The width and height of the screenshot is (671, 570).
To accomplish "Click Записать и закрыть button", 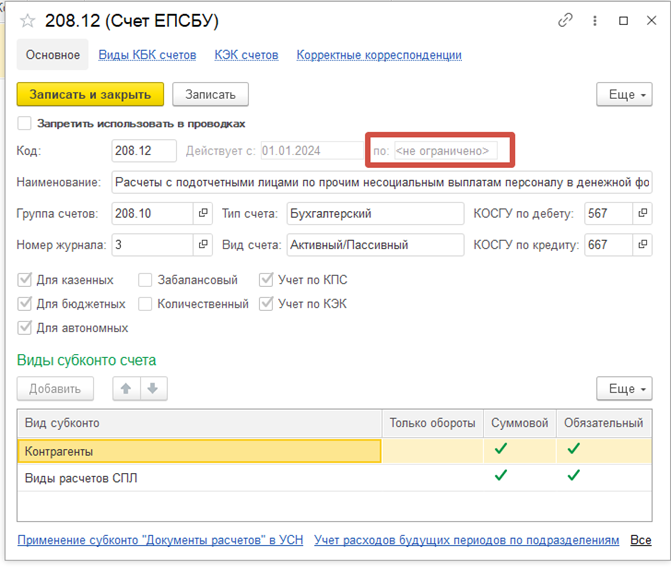I will tap(90, 94).
